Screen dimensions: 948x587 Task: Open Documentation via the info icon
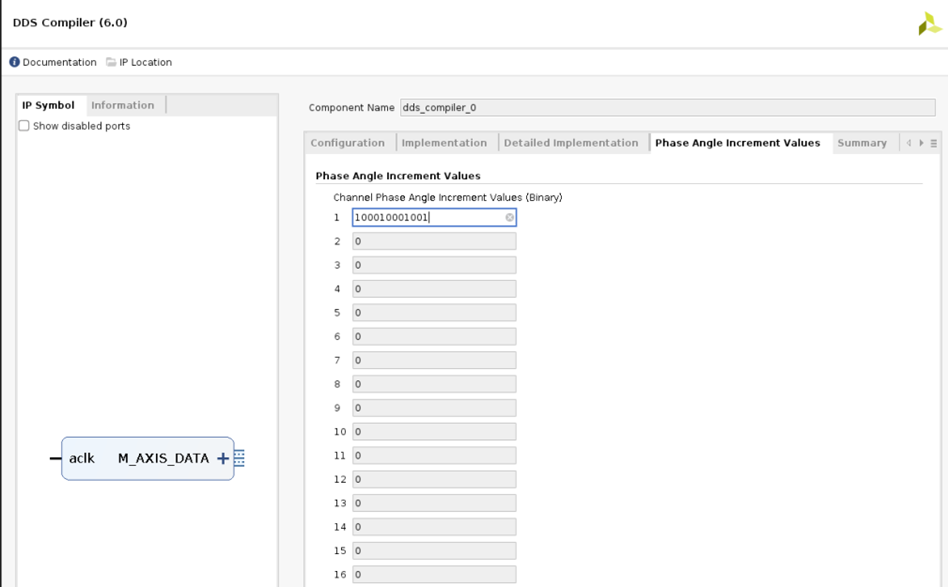click(x=13, y=62)
